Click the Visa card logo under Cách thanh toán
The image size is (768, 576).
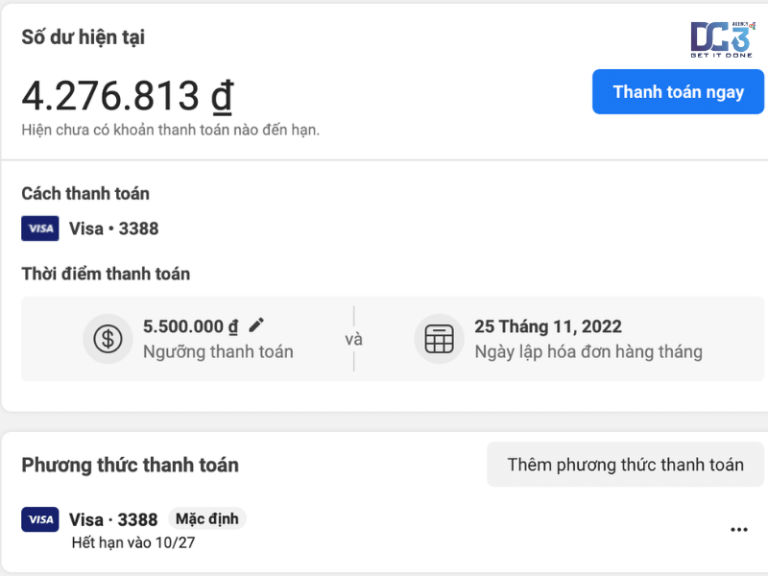click(x=40, y=229)
